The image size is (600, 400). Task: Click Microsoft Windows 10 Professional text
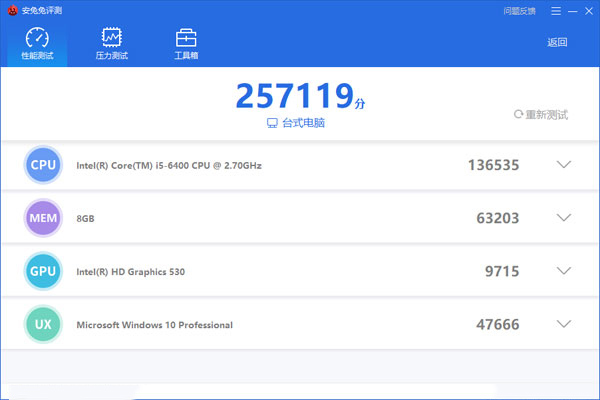pyautogui.click(x=155, y=325)
